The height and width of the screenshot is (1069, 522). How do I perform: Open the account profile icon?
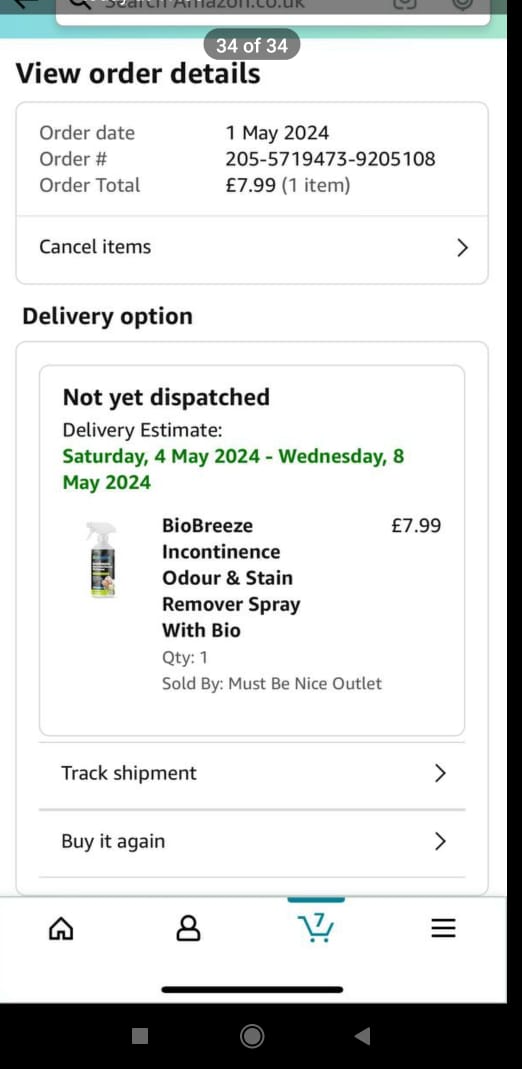coord(189,928)
